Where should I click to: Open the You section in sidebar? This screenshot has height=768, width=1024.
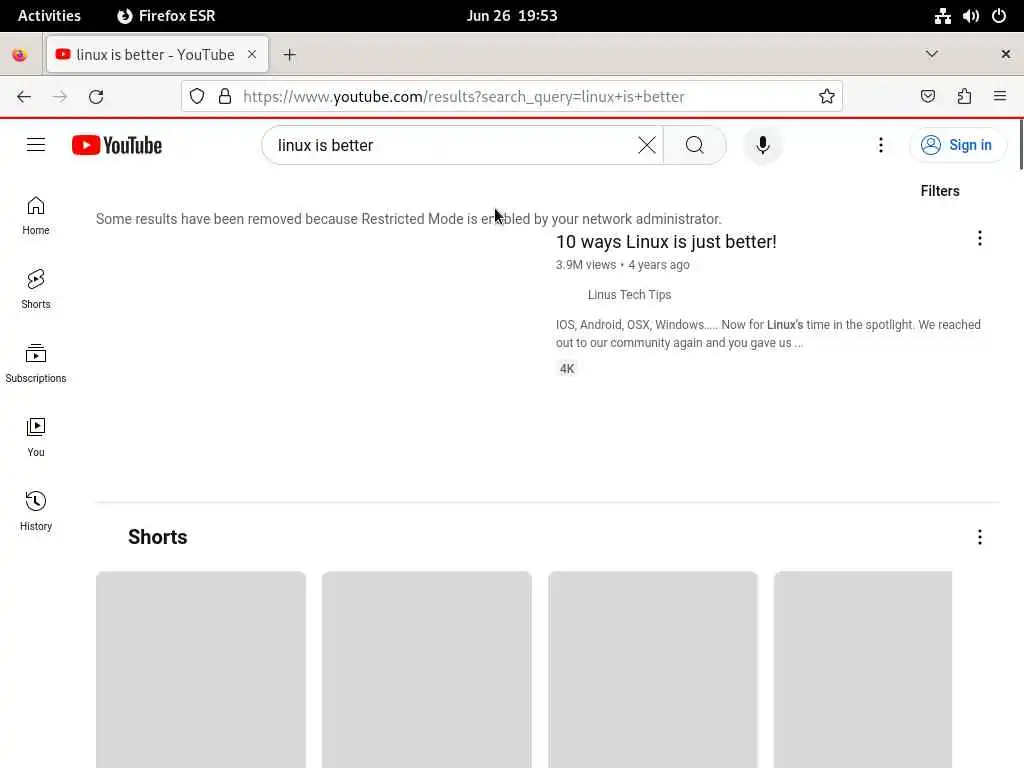point(36,437)
